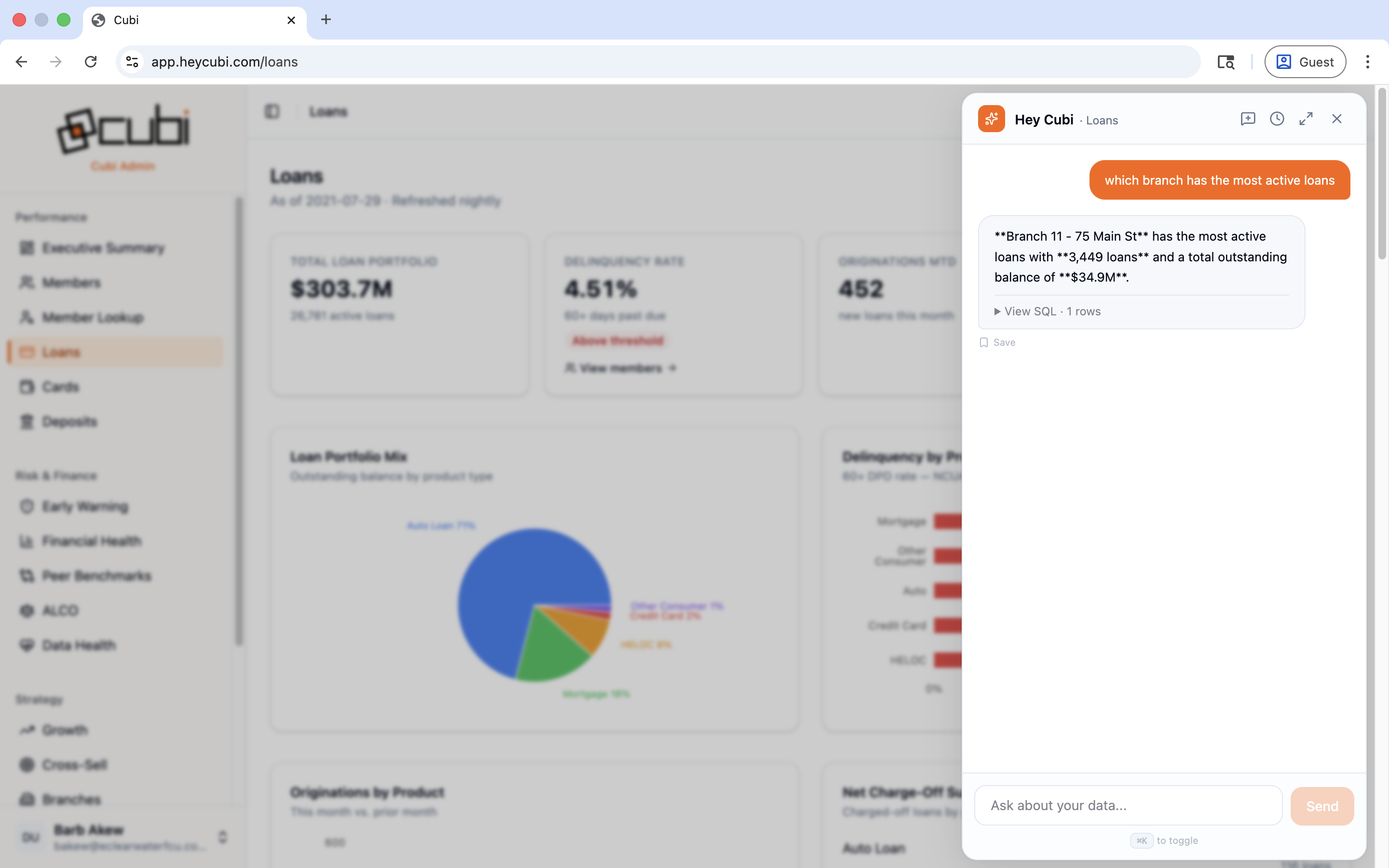This screenshot has height=868, width=1389.
Task: Open a new browser tab
Action: [326, 19]
